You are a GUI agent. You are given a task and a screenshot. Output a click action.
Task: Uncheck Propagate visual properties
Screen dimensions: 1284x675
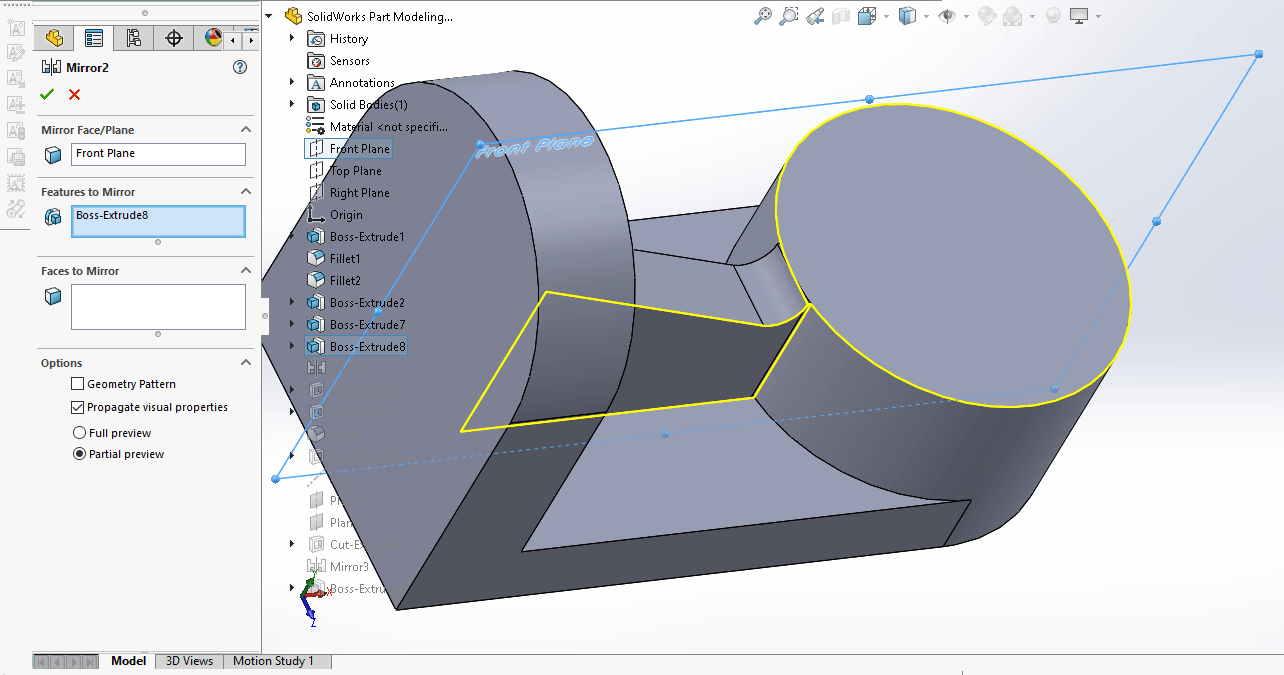coord(78,407)
